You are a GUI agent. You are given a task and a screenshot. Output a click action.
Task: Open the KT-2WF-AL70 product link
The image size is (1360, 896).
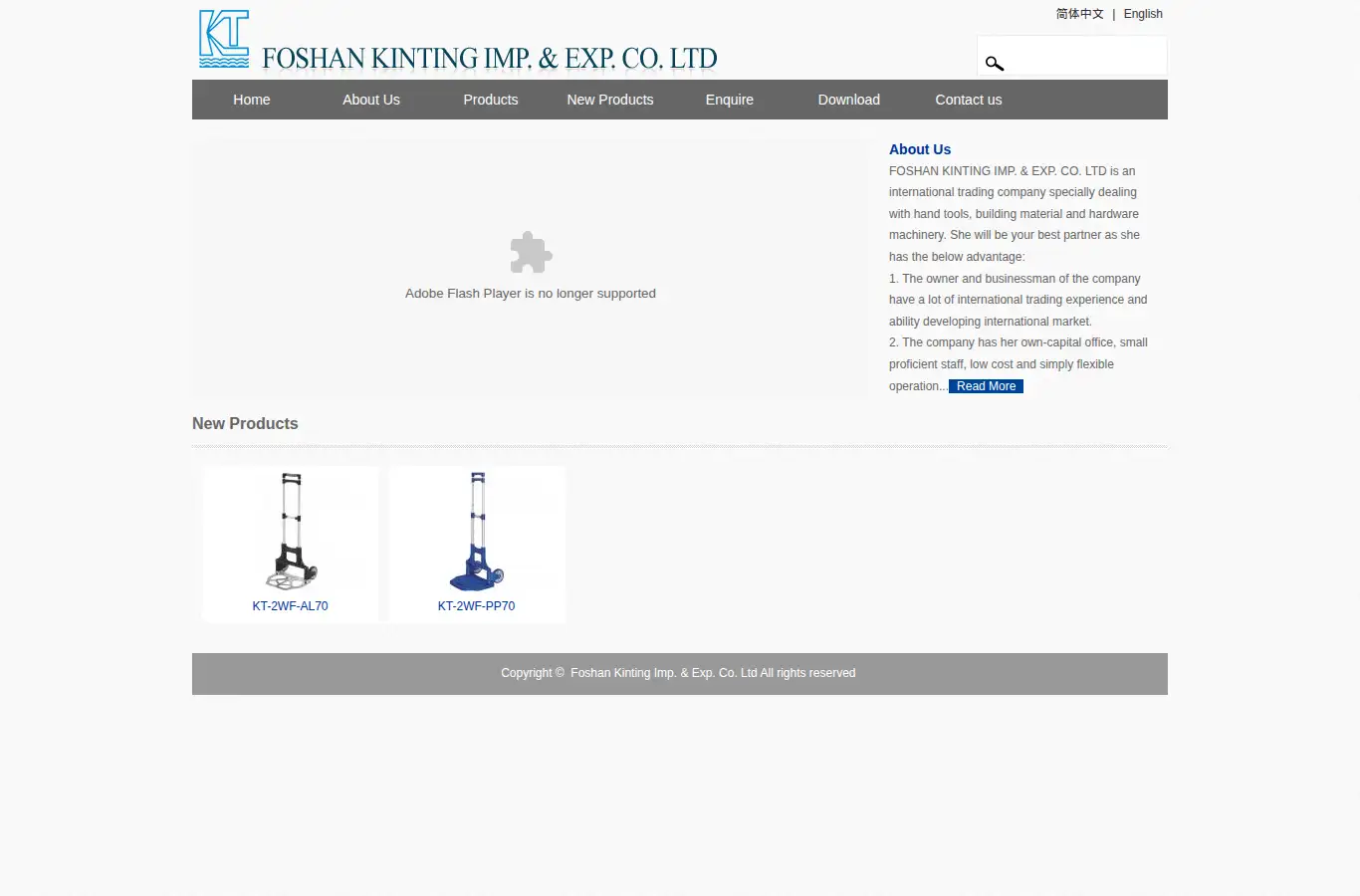pos(290,606)
